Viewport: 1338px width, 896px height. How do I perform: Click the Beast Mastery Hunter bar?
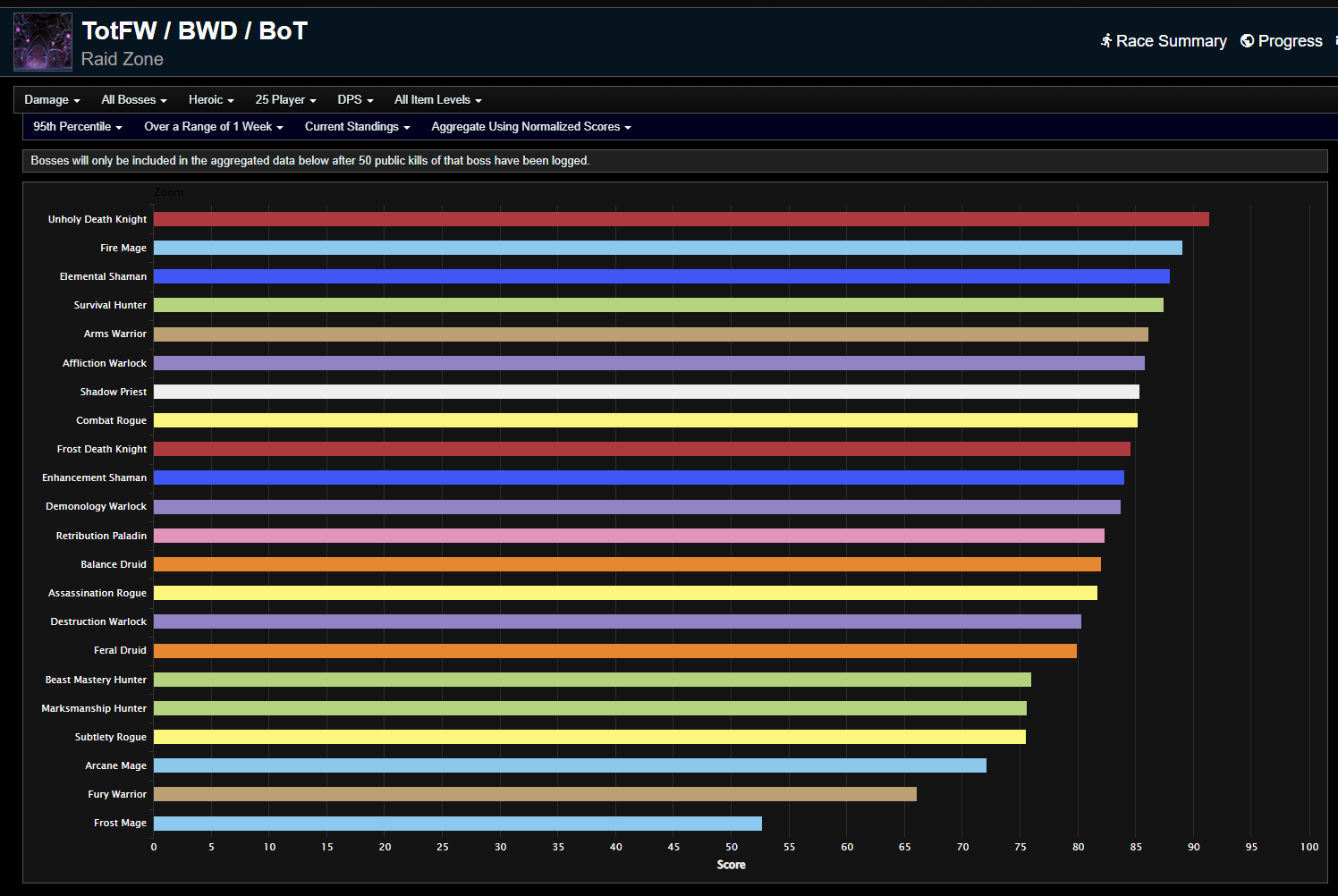click(592, 680)
